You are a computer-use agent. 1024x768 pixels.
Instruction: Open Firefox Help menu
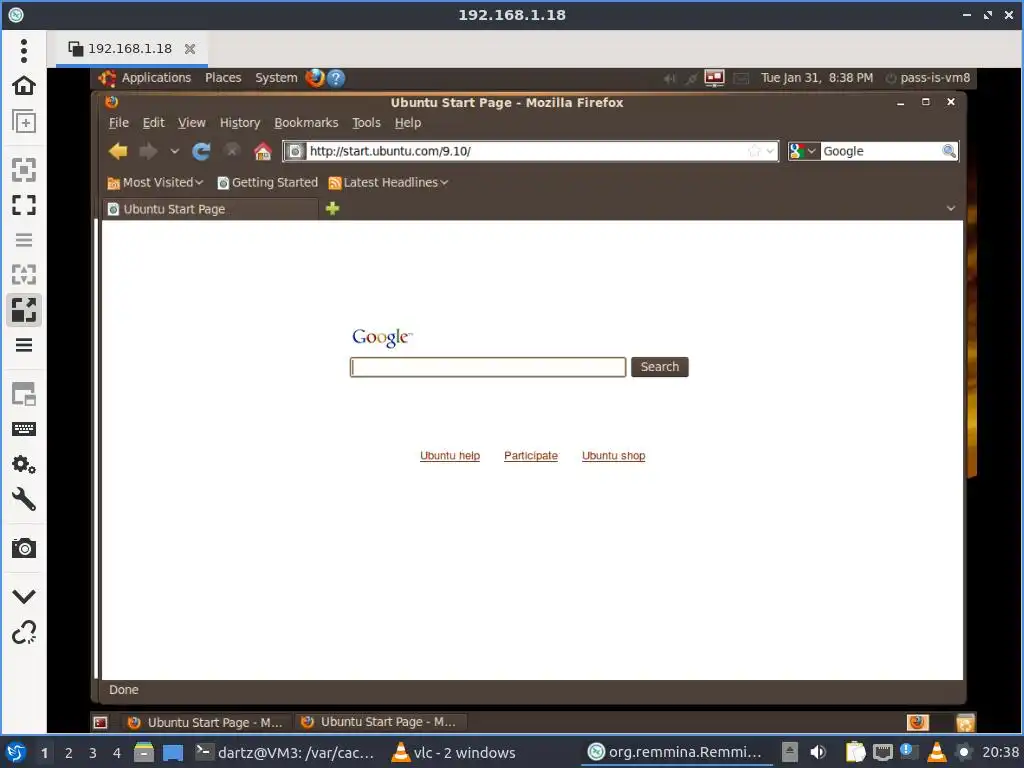[x=408, y=123]
